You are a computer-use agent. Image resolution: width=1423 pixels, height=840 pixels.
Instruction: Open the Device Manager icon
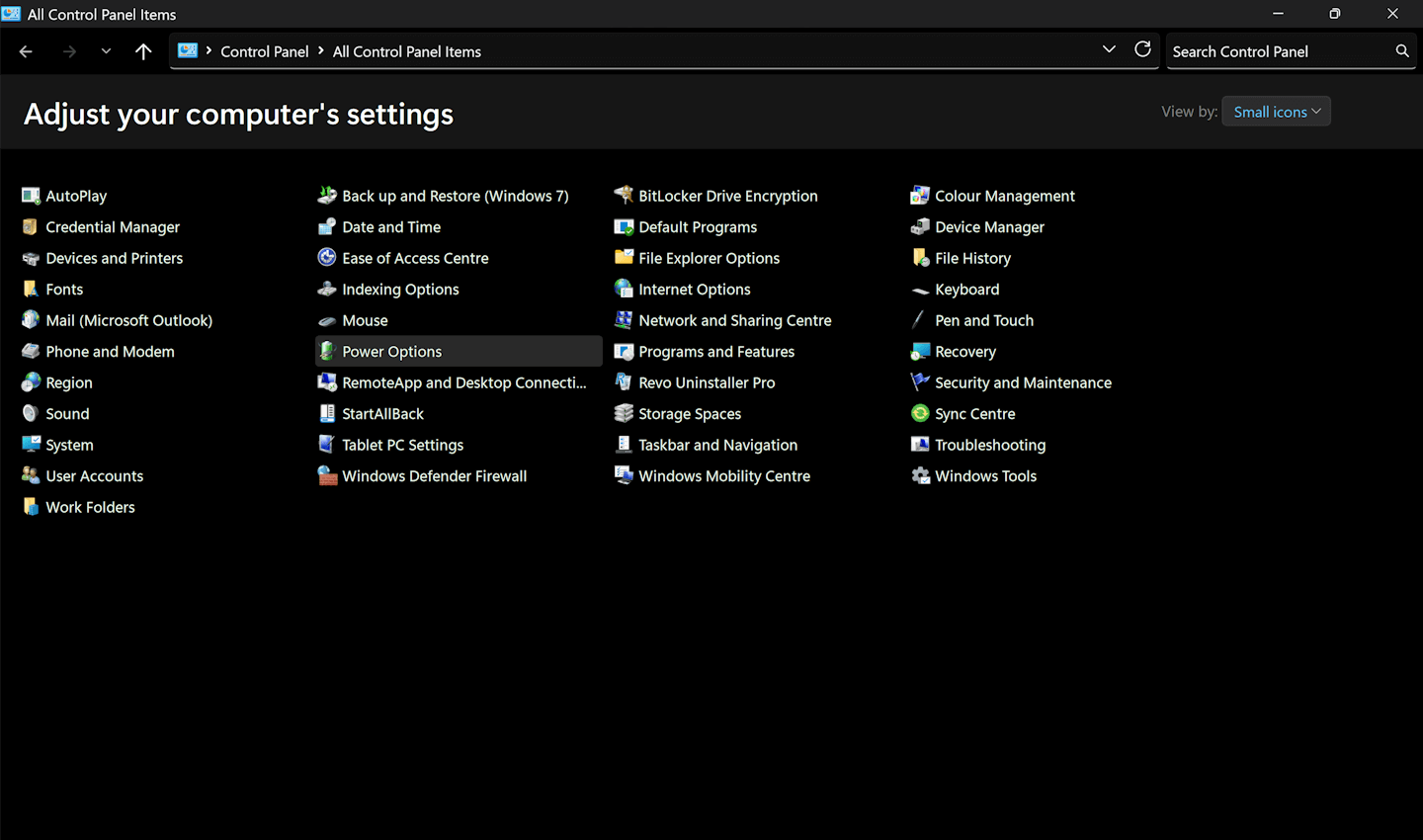tap(920, 227)
